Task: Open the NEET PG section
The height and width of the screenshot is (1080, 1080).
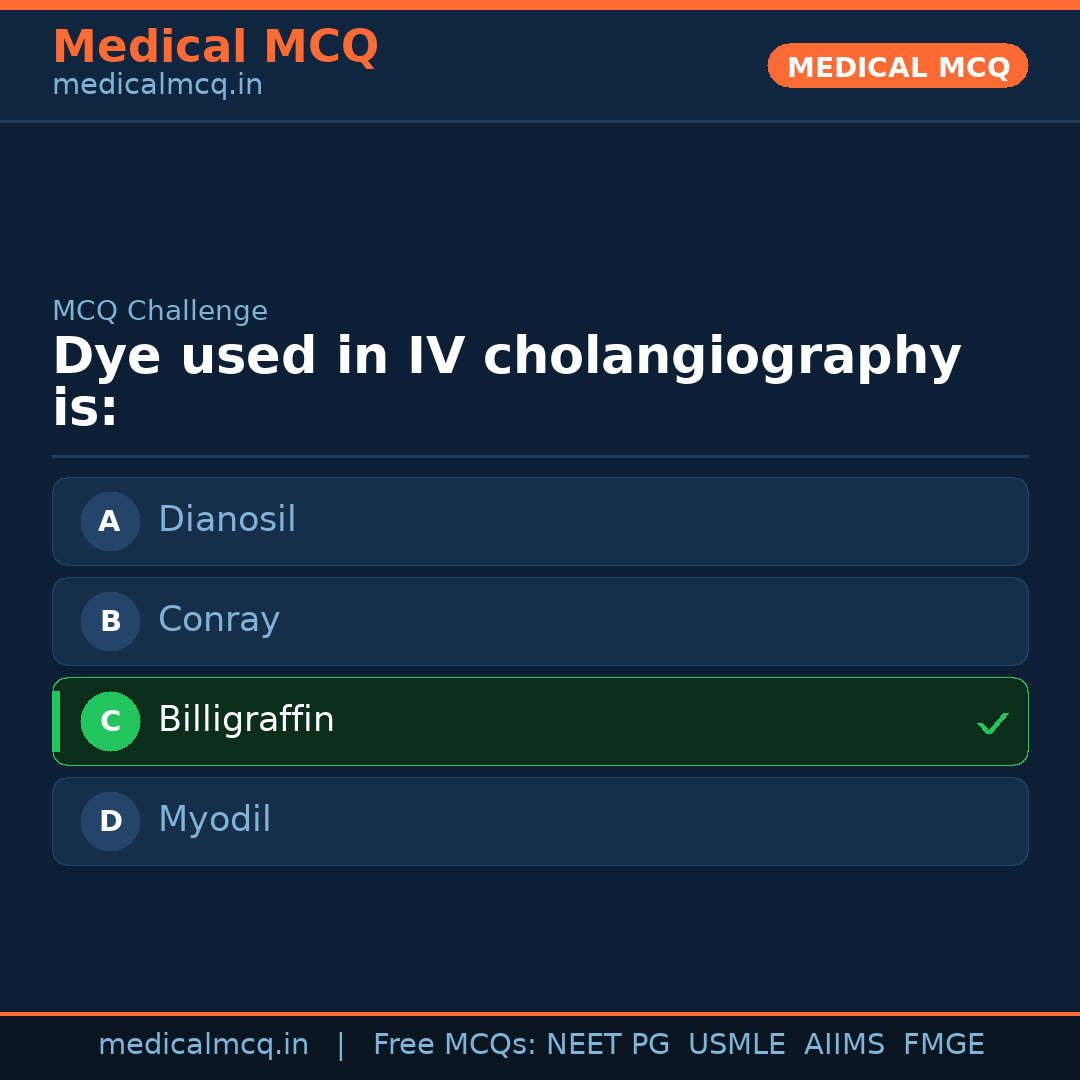Action: [607, 1044]
